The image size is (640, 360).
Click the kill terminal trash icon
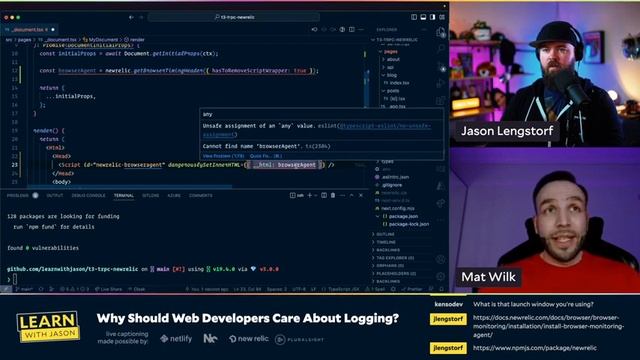[333, 196]
